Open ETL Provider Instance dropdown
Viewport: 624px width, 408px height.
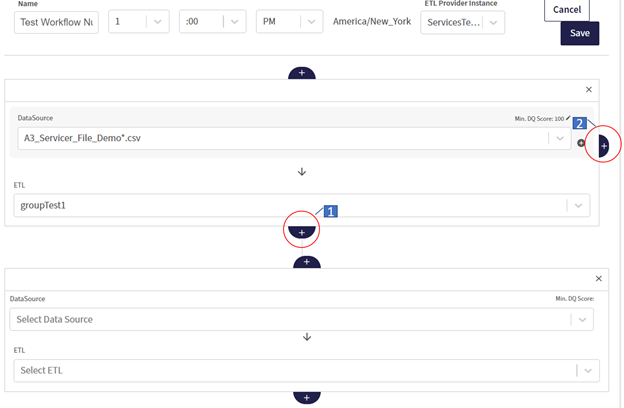[462, 22]
